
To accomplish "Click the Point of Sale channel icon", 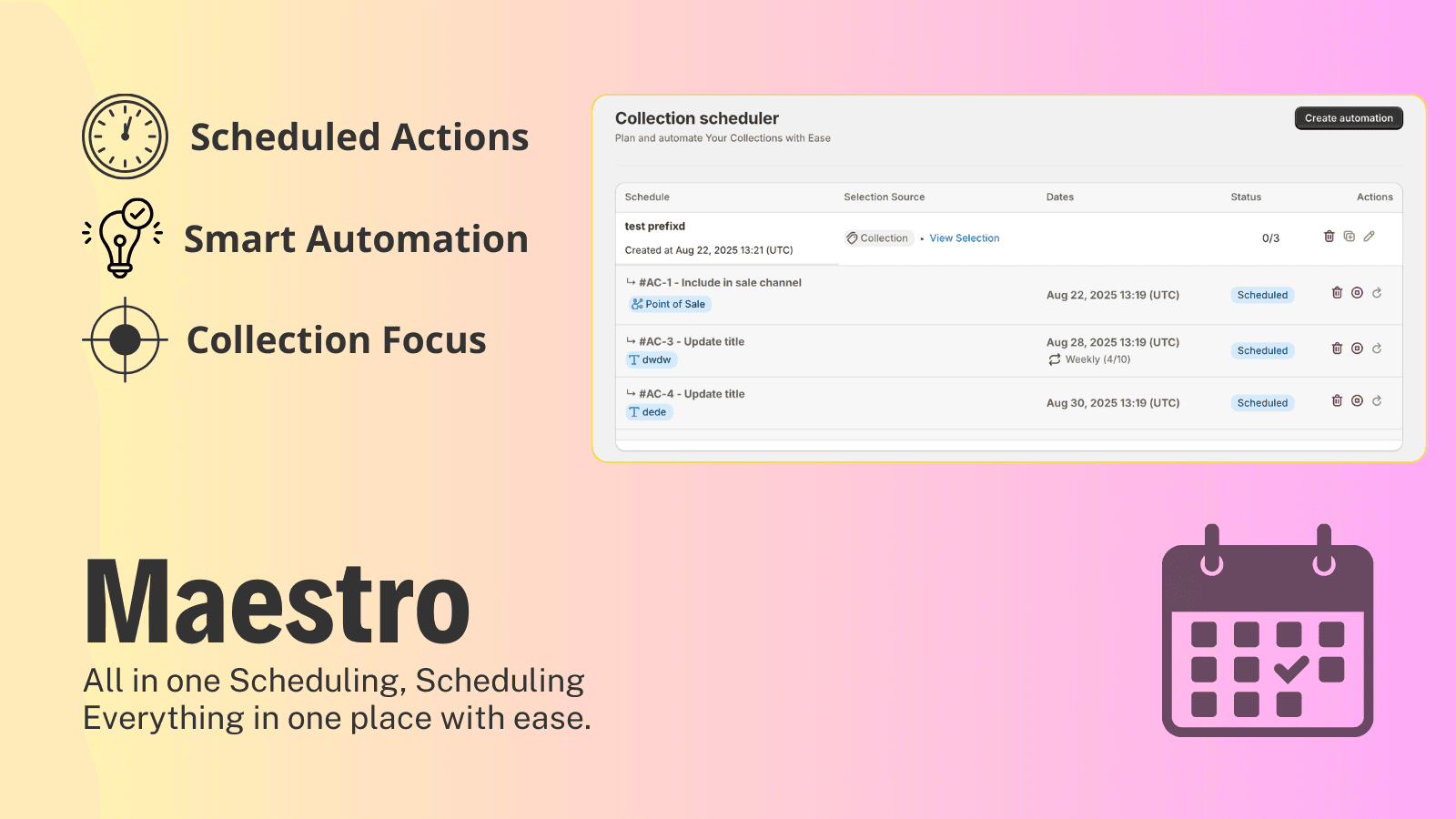I will coord(636,304).
